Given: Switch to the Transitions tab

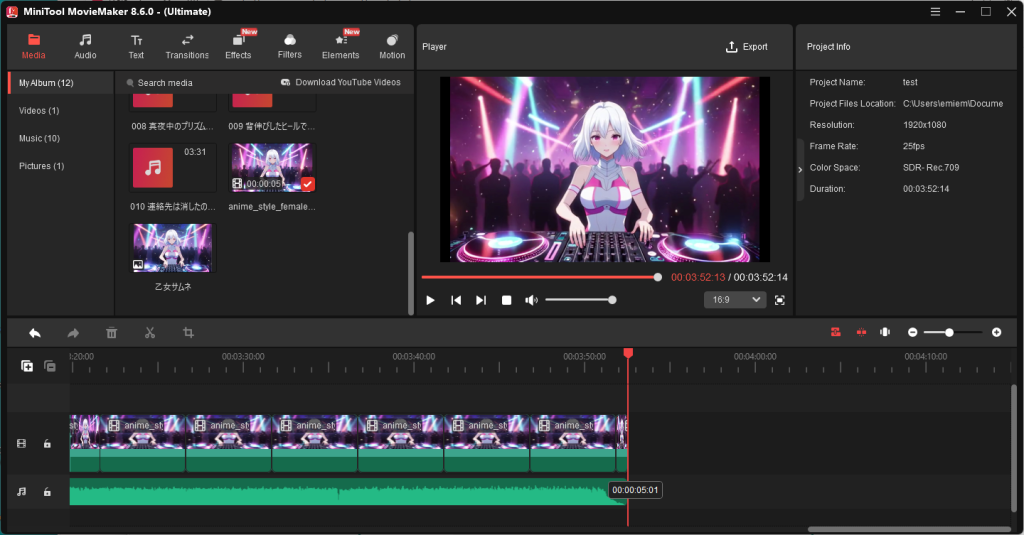Looking at the screenshot, I should tap(187, 46).
